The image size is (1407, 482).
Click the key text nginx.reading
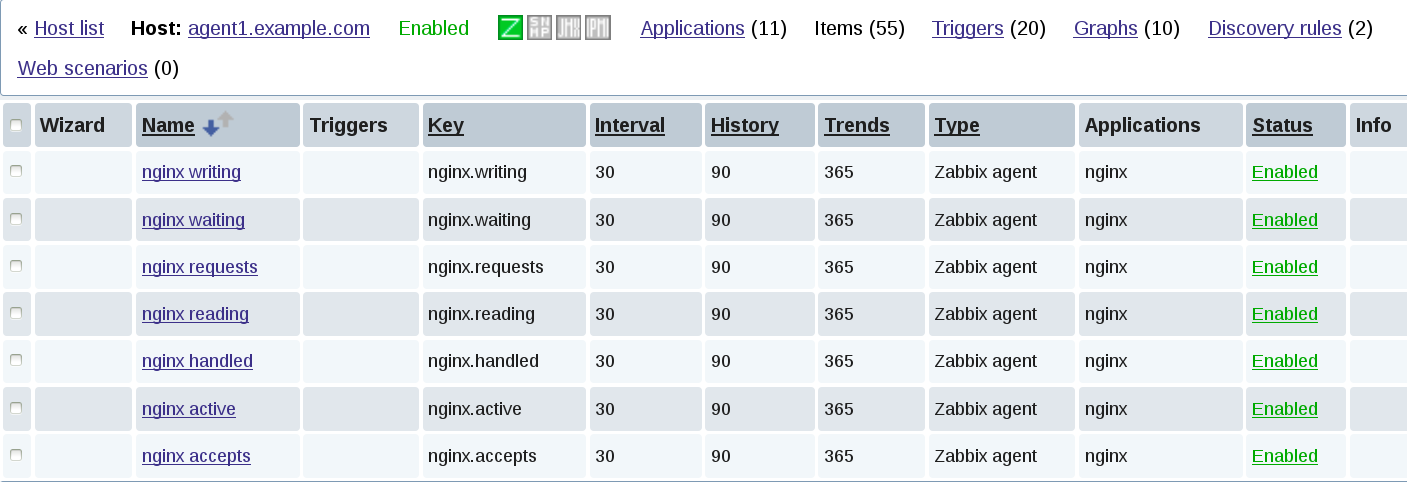pos(481,314)
